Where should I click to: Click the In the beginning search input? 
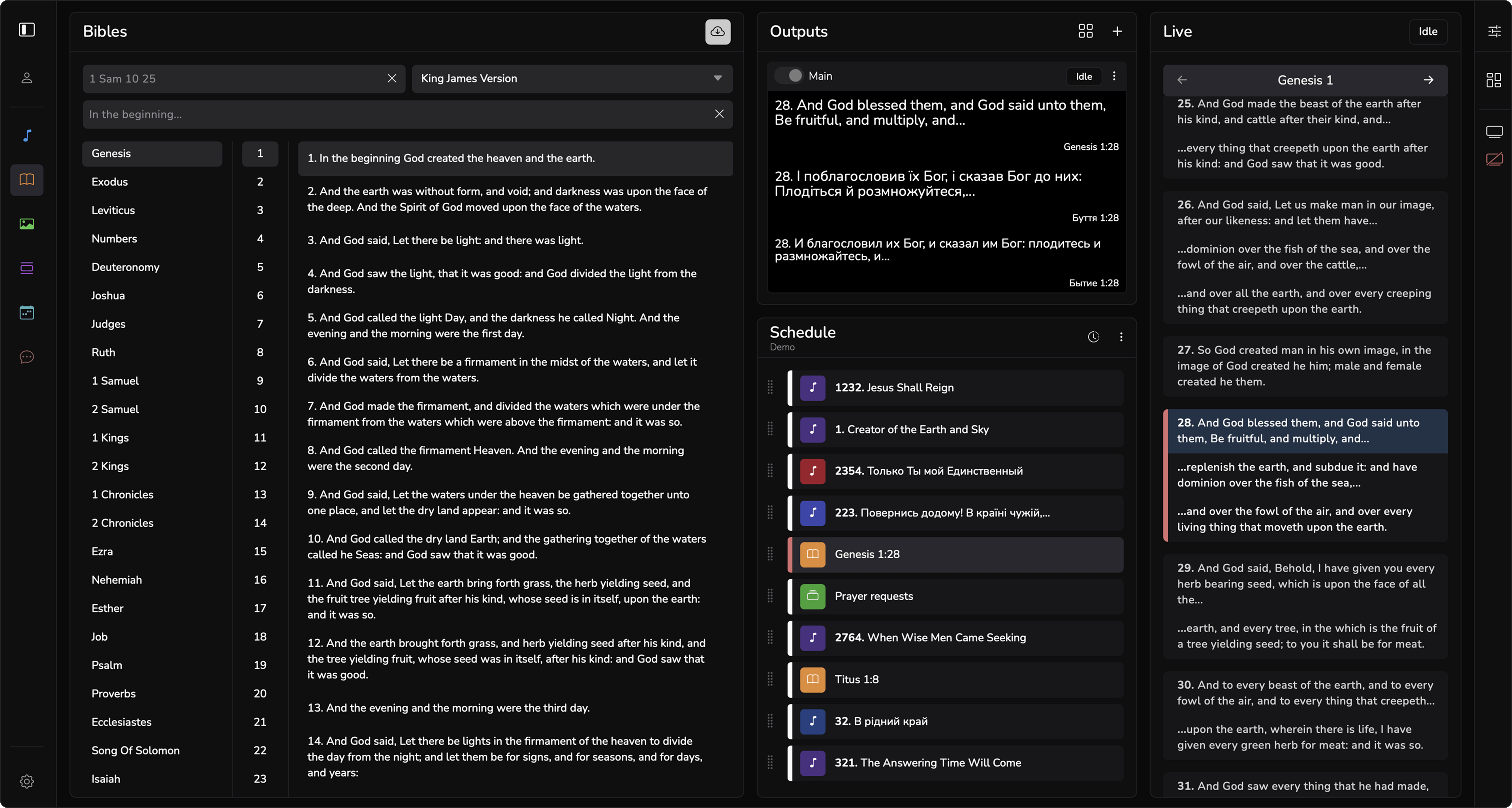(399, 115)
